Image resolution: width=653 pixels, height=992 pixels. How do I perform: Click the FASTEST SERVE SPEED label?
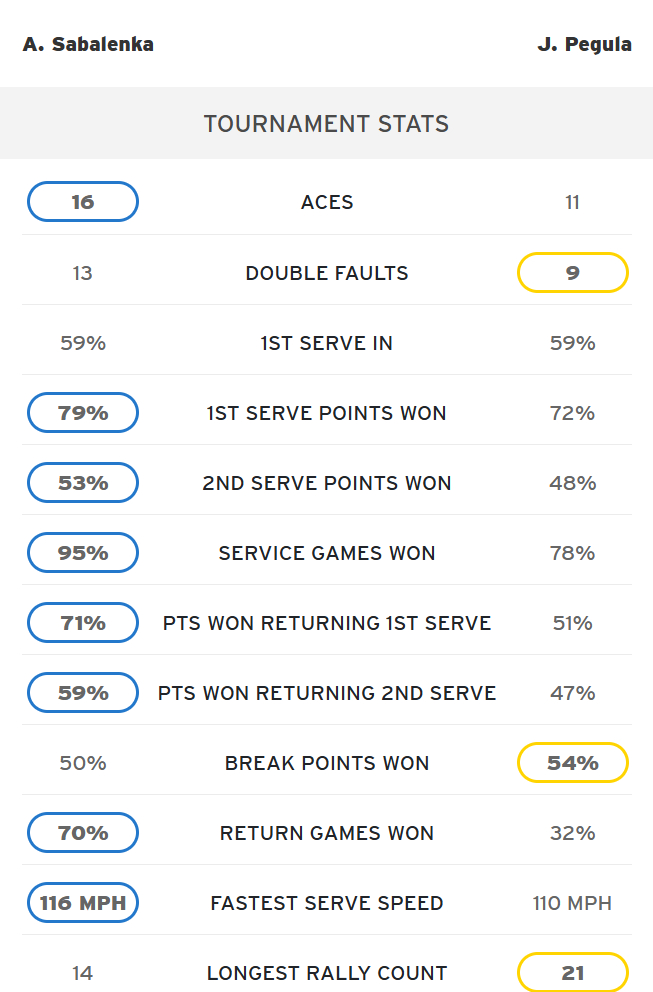pyautogui.click(x=326, y=903)
